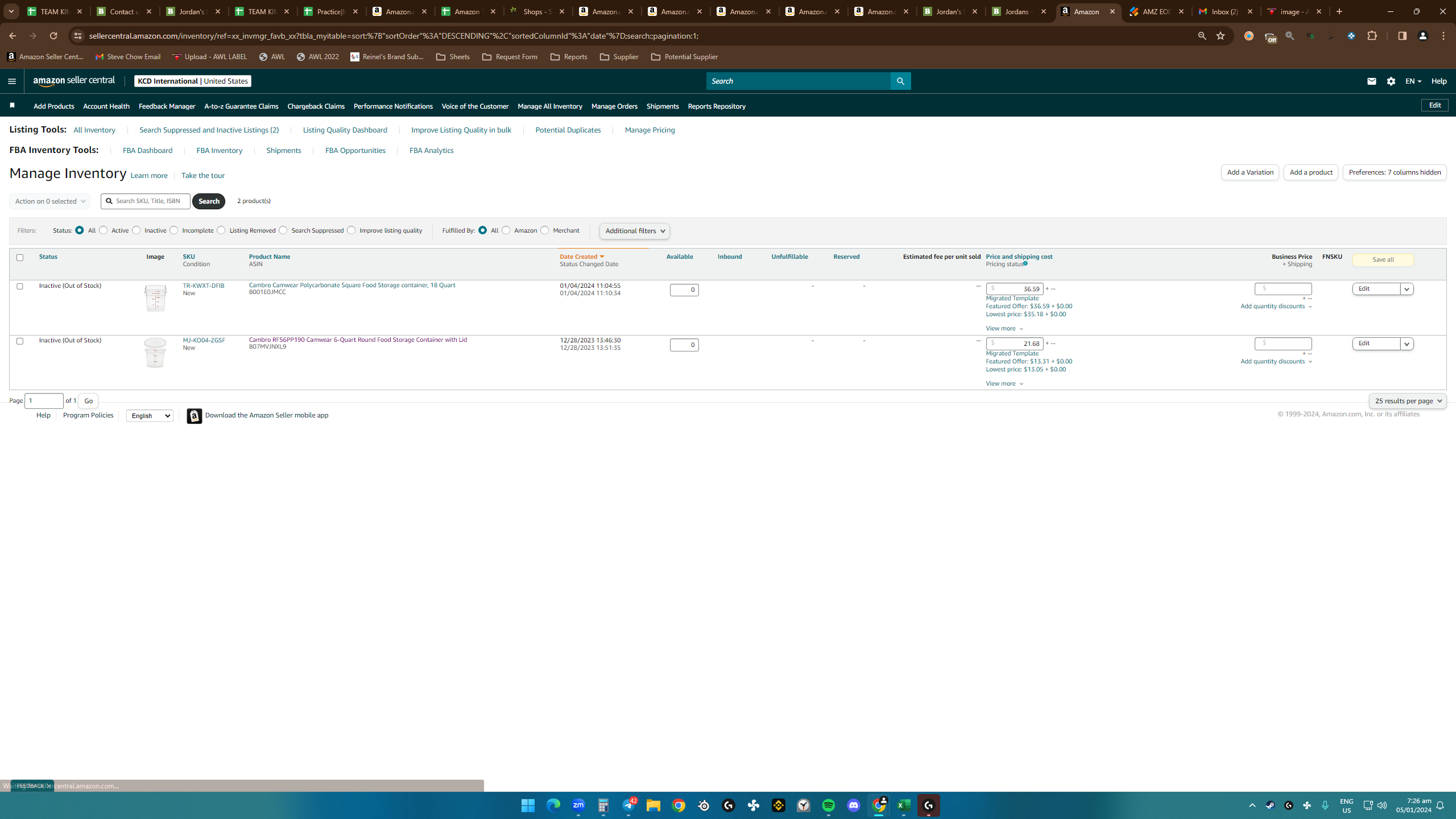Open the EN language dropdown
1456x819 pixels.
(x=1413, y=81)
